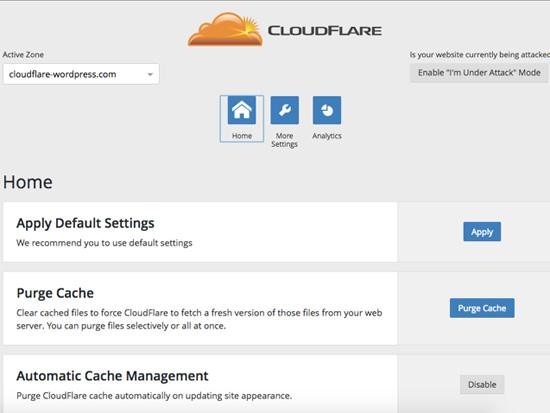Image resolution: width=550 pixels, height=413 pixels.
Task: Open the Home icon tile
Action: pos(242,110)
